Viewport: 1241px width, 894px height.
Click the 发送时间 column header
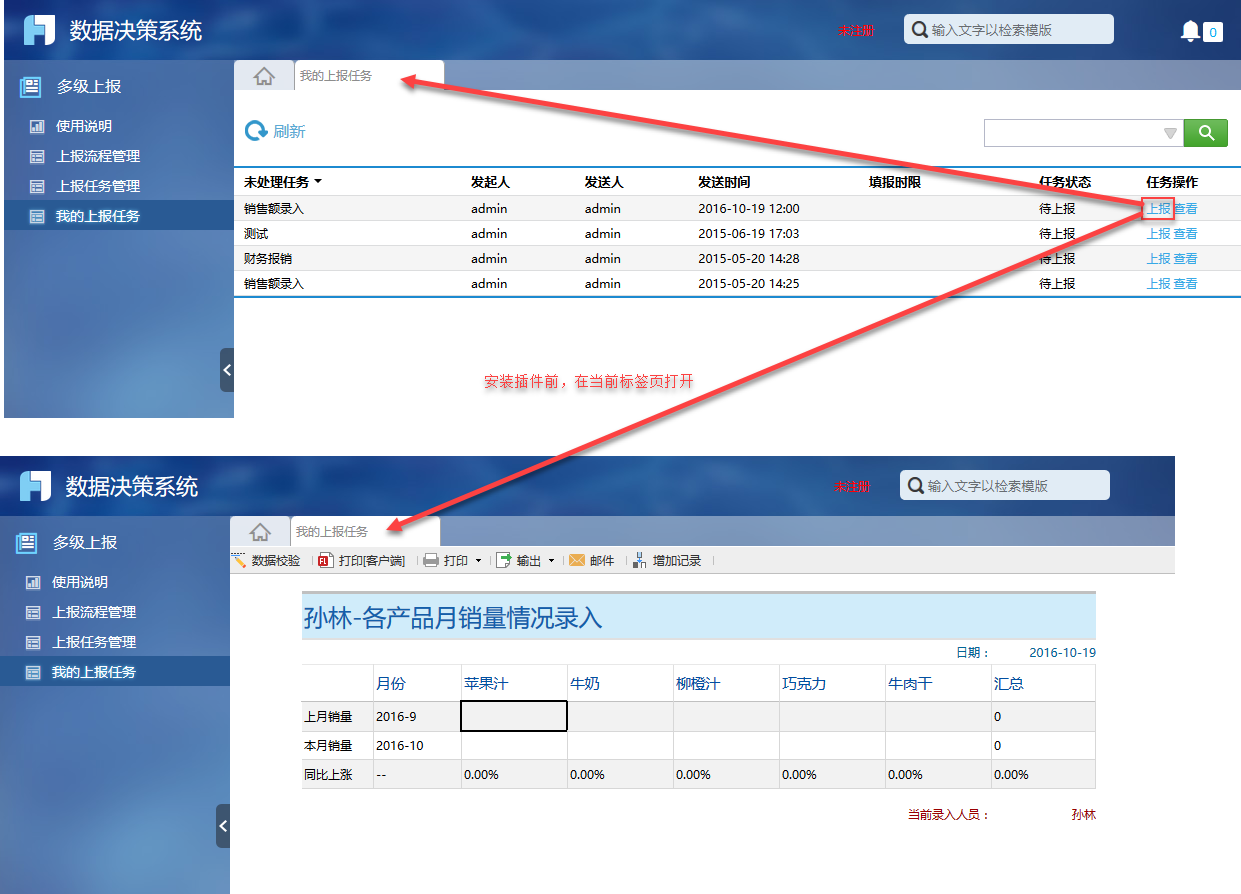coord(724,182)
